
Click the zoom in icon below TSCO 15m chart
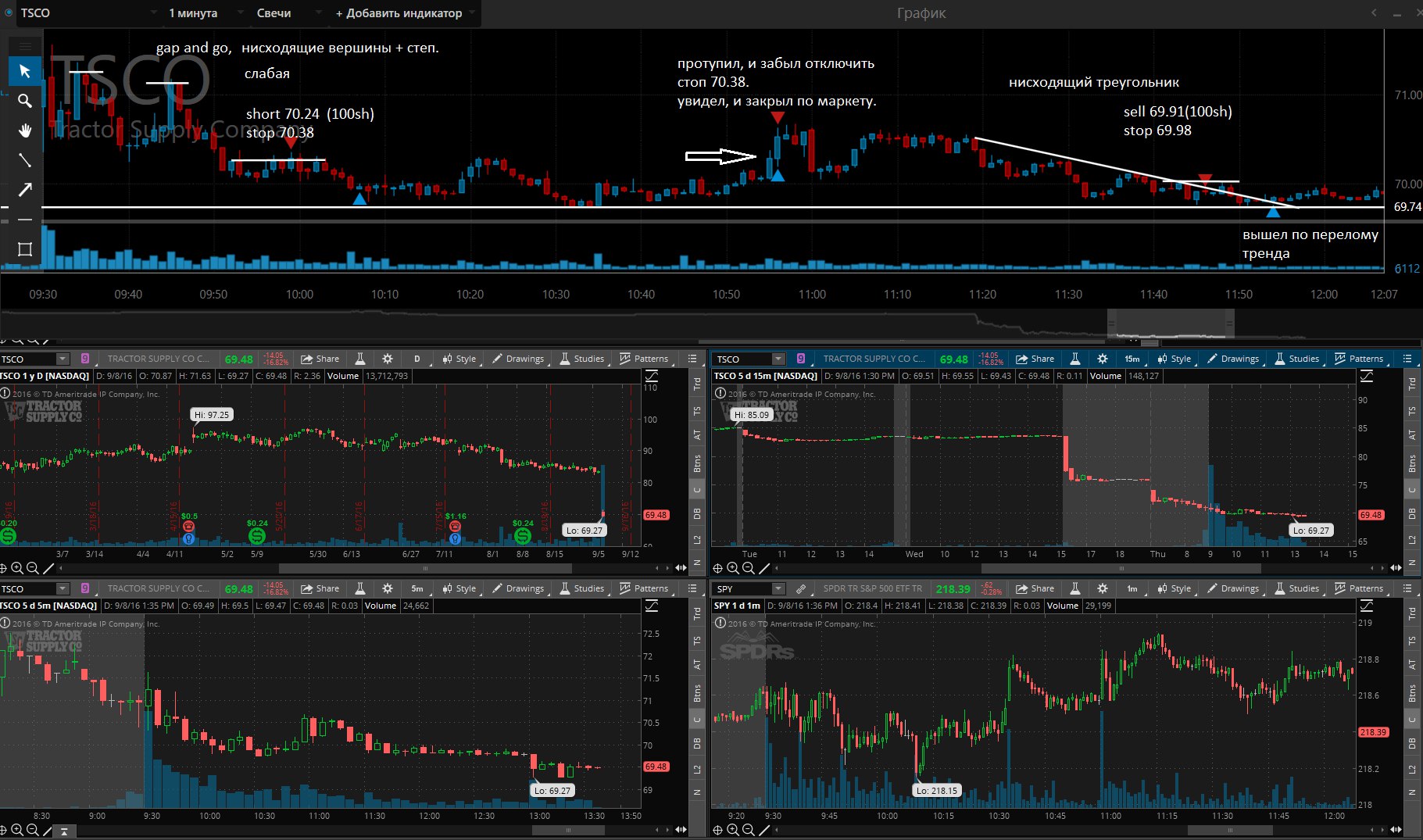coord(733,568)
